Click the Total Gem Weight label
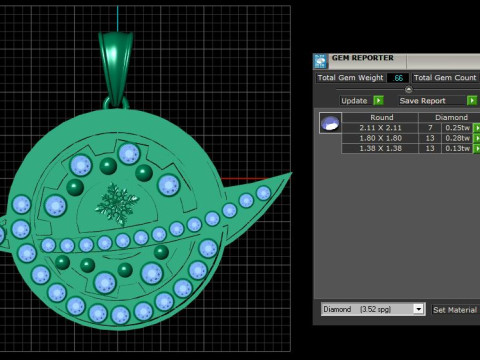 pyautogui.click(x=350, y=78)
